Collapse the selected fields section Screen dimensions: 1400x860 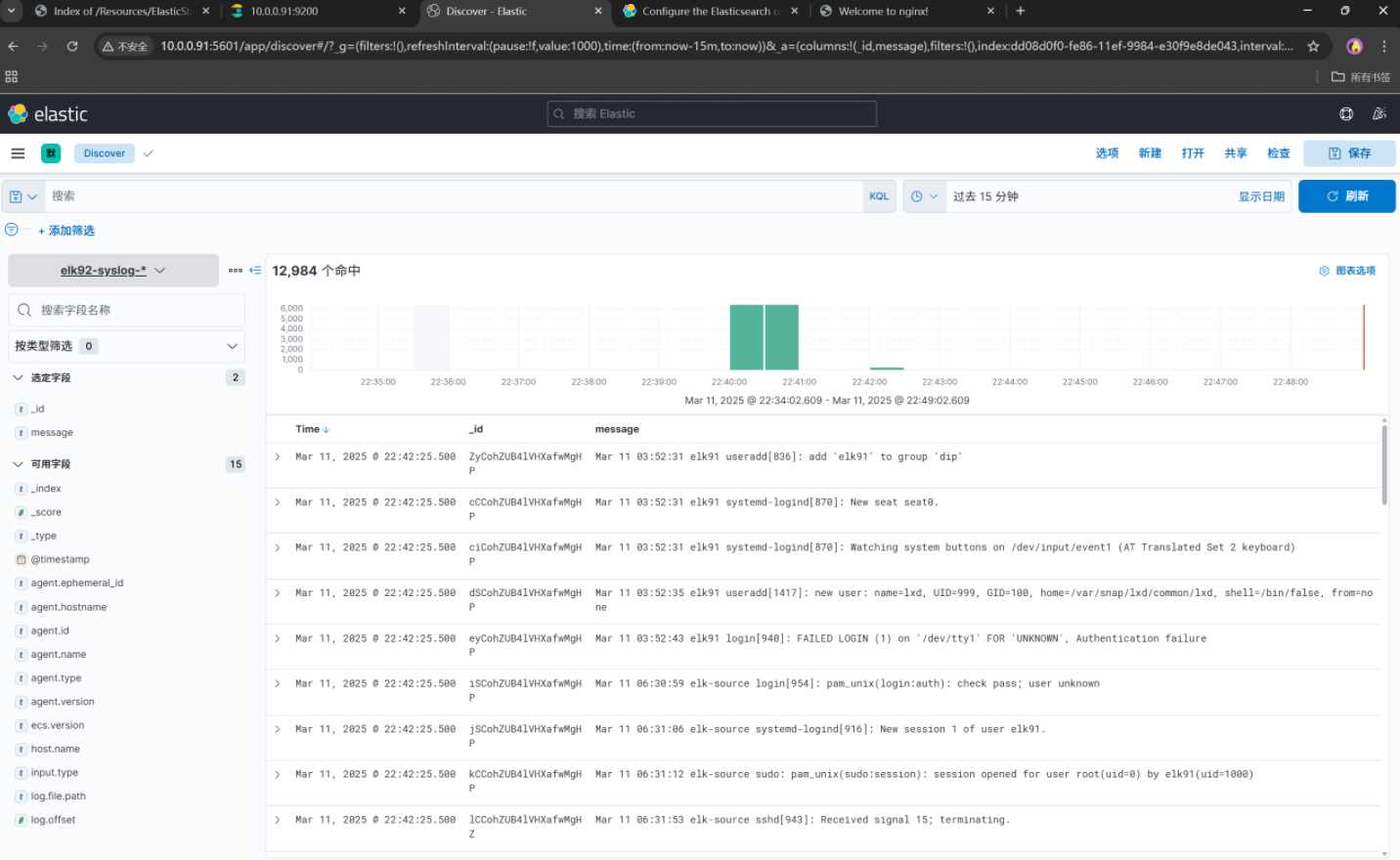(x=18, y=377)
